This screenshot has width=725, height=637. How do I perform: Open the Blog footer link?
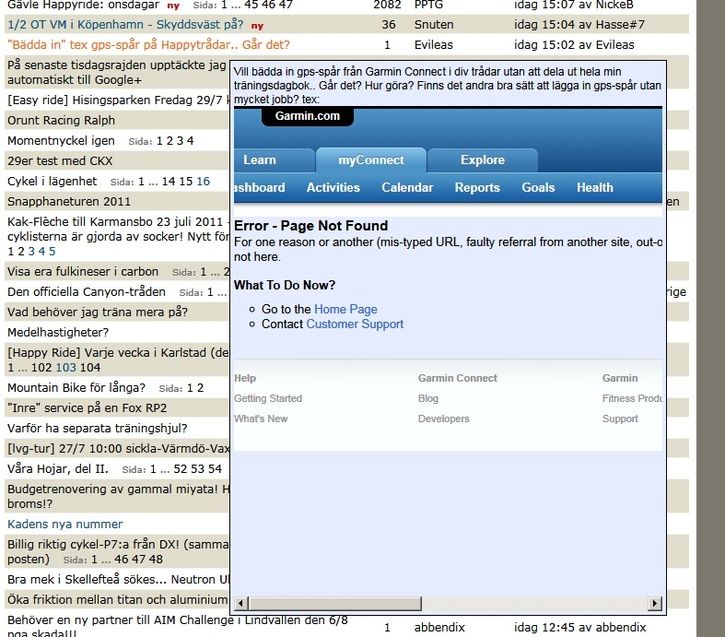428,398
